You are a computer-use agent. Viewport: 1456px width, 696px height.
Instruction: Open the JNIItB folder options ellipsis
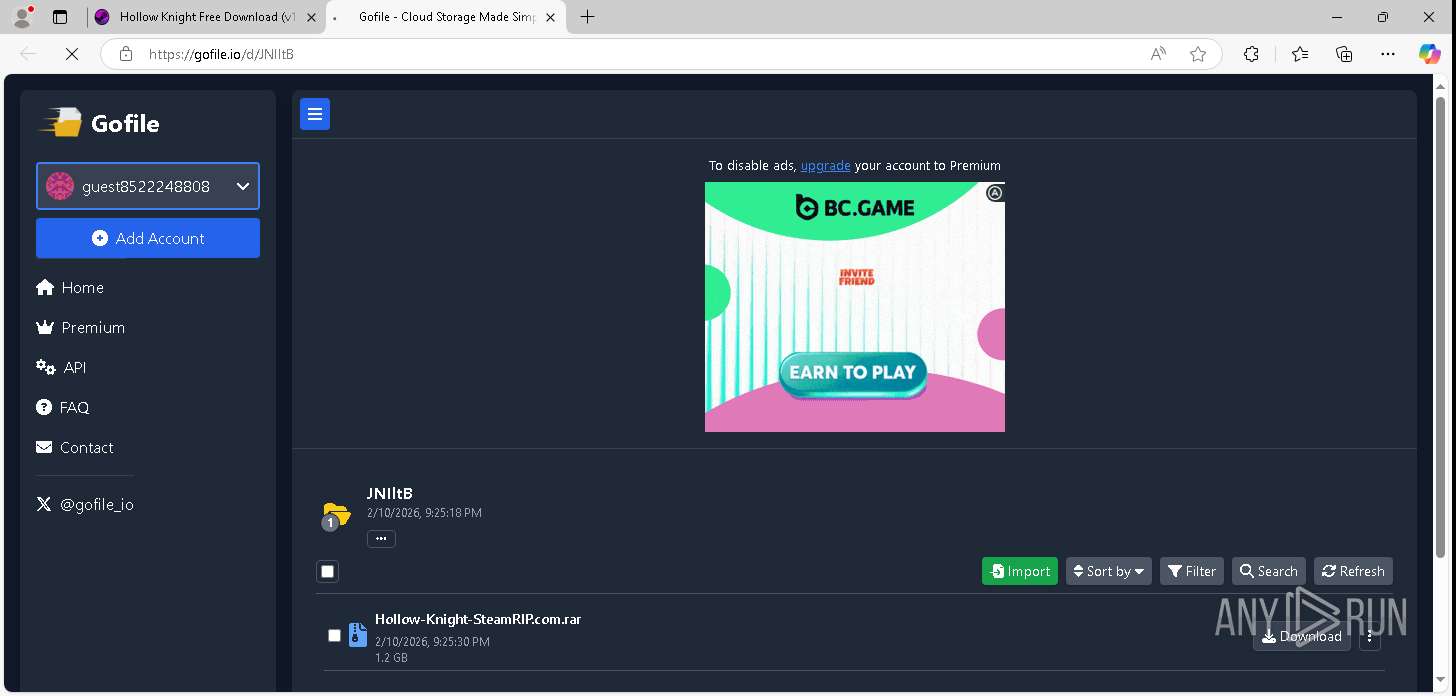[x=381, y=539]
